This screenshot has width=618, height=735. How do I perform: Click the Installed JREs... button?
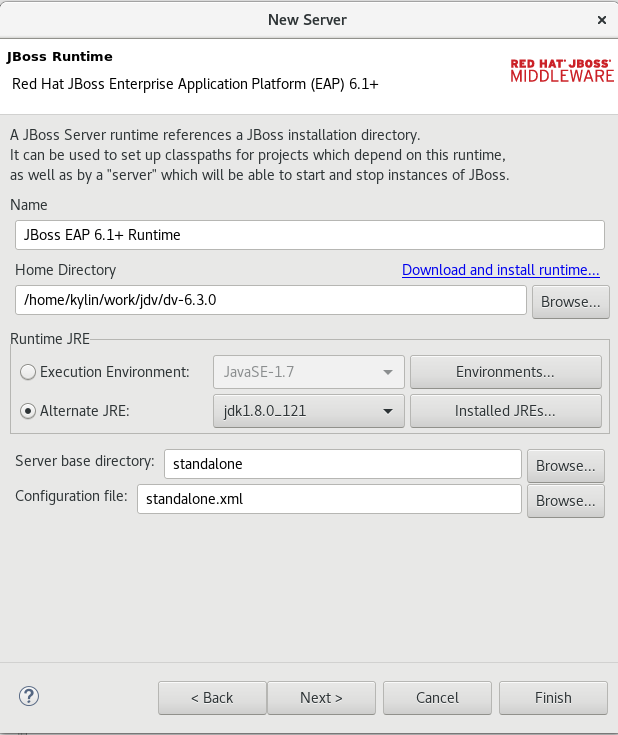pos(505,411)
